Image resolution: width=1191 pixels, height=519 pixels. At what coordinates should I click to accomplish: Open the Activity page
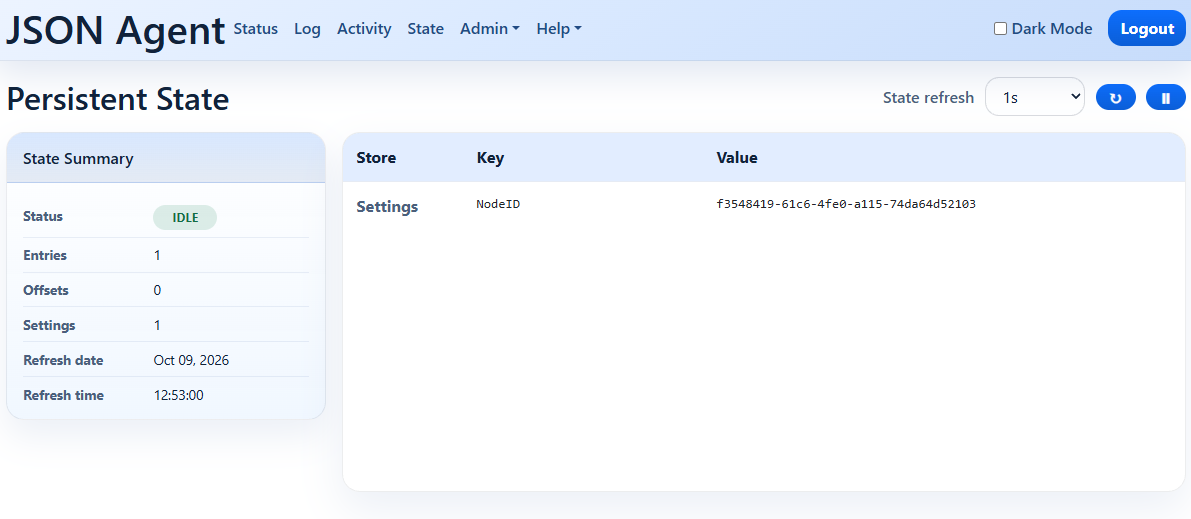(x=364, y=29)
